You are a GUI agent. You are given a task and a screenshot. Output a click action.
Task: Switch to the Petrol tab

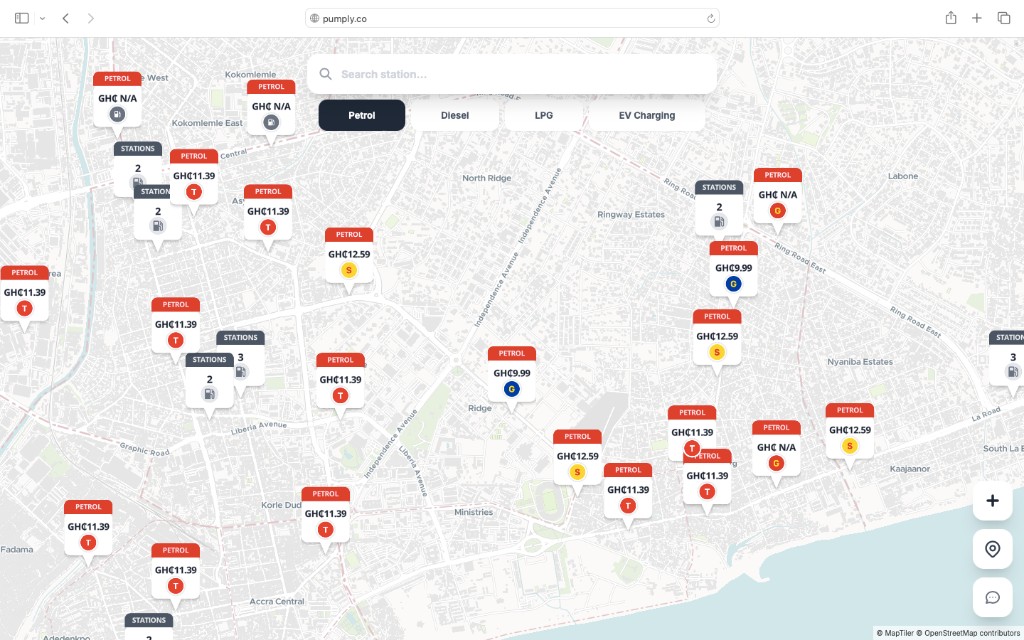361,115
